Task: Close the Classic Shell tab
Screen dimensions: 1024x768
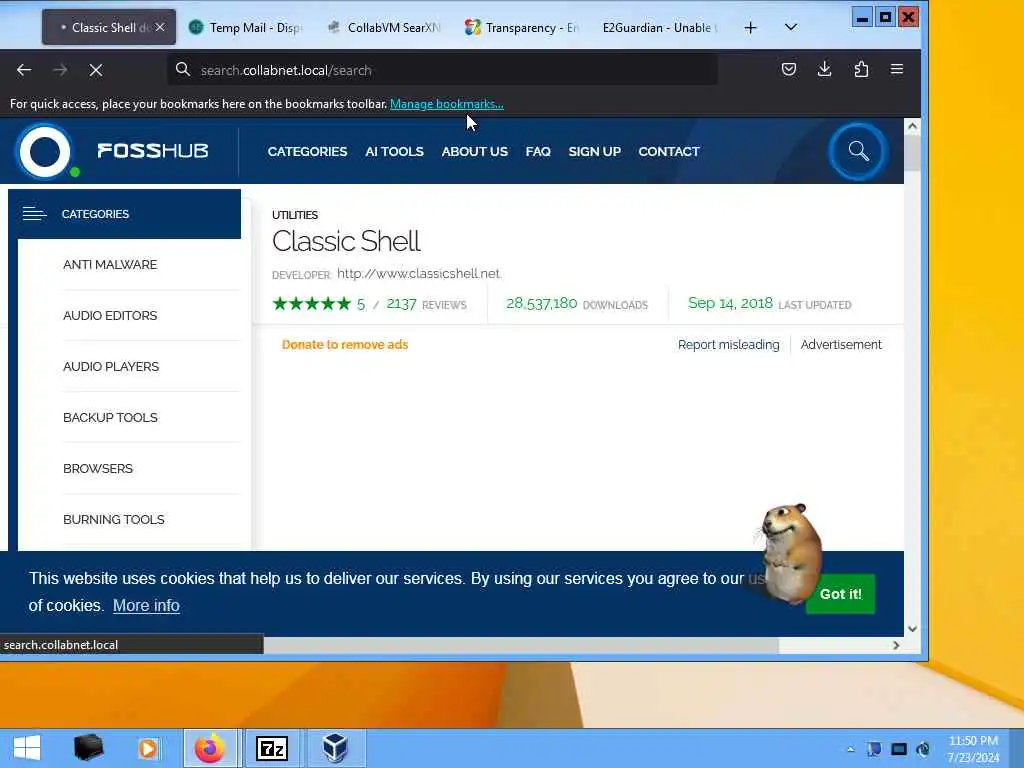Action: [x=160, y=27]
